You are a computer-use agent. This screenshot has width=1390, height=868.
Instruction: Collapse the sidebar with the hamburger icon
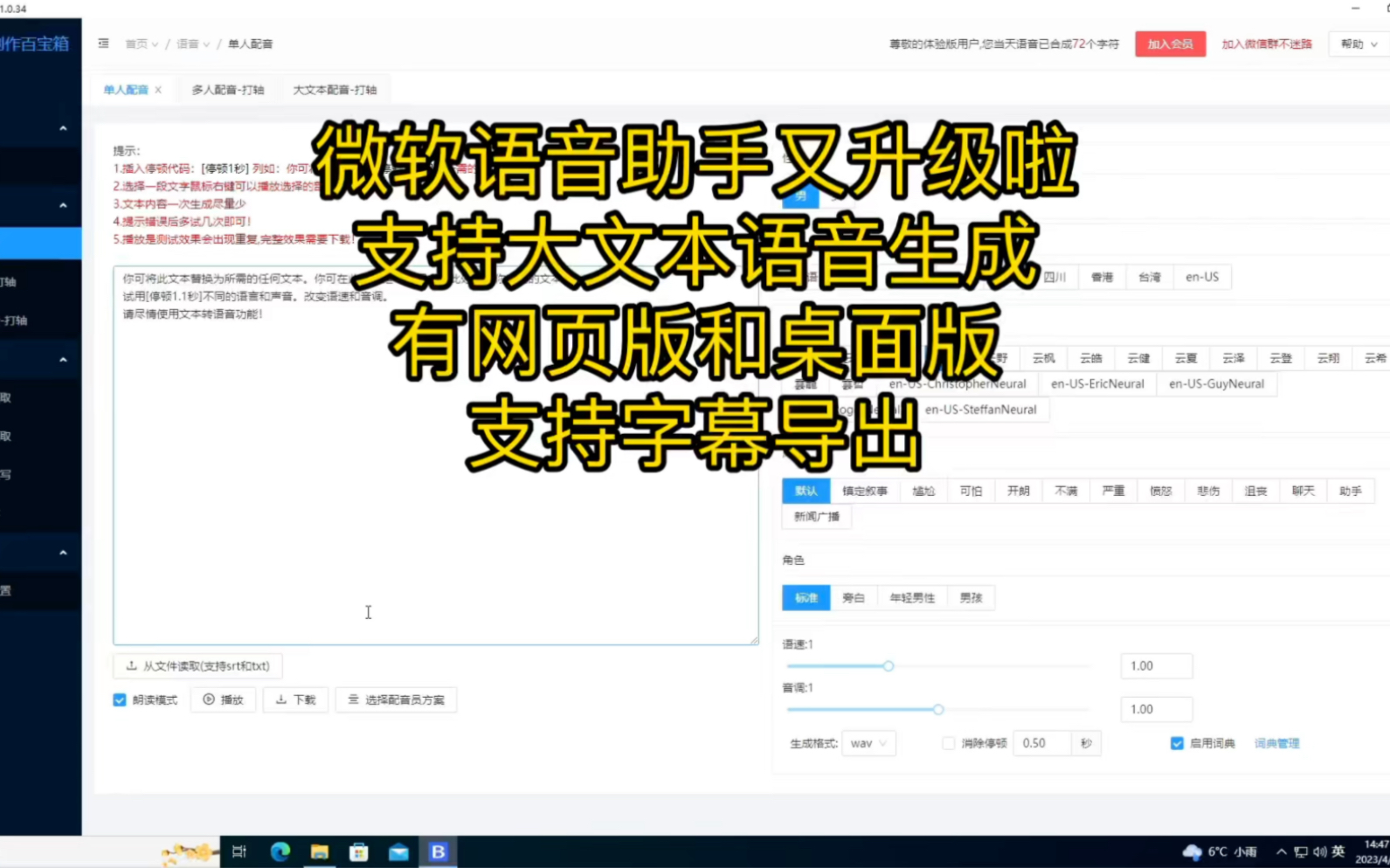pyautogui.click(x=103, y=43)
